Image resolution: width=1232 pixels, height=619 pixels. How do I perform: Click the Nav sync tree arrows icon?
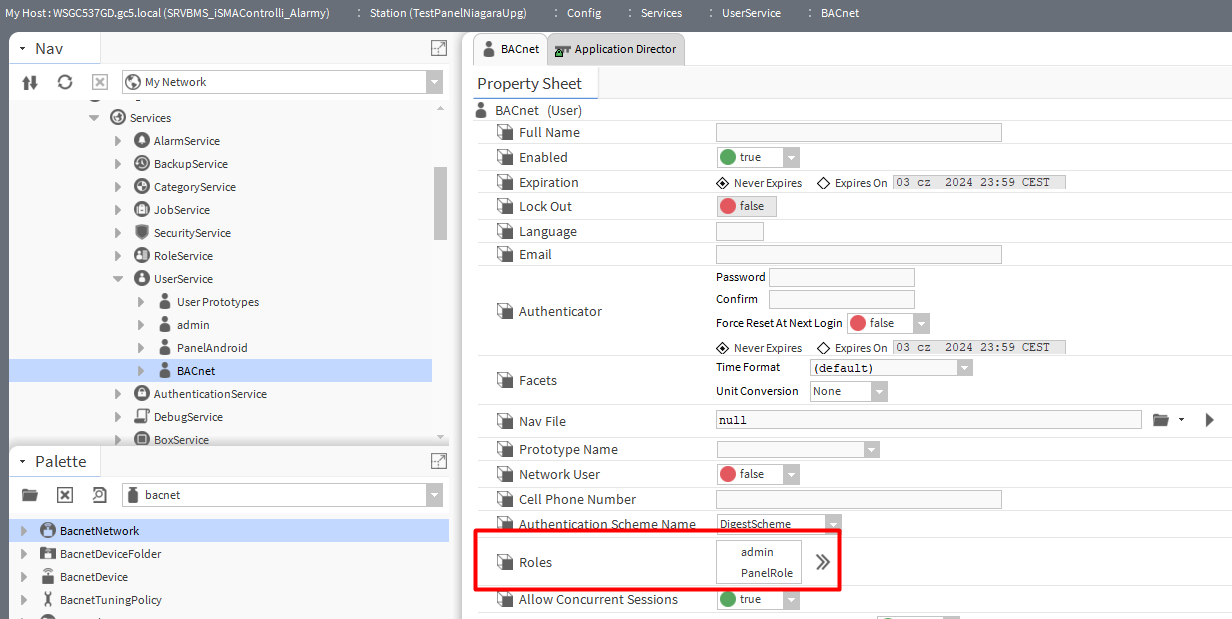pyautogui.click(x=30, y=82)
